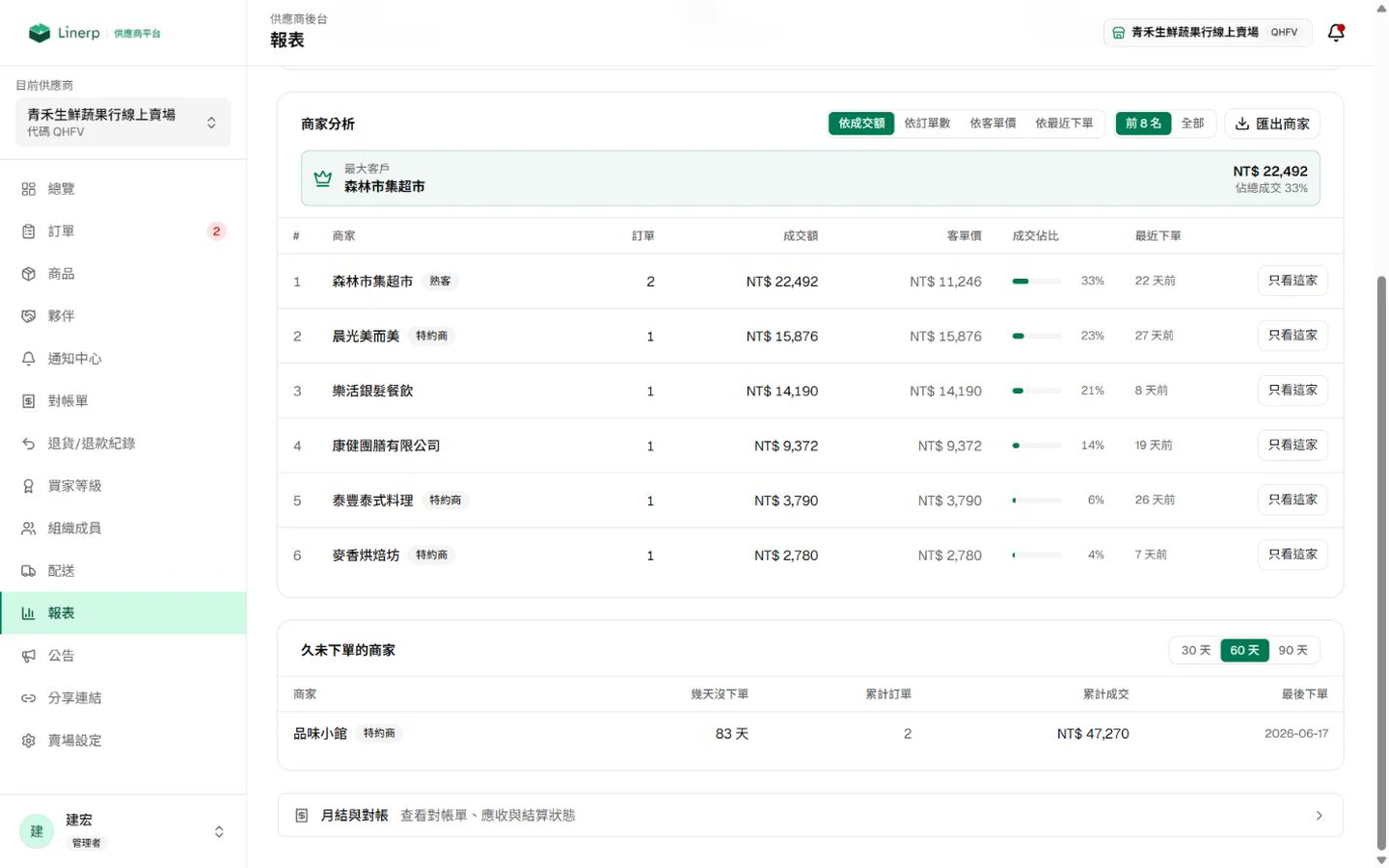This screenshot has height=868, width=1389.
Task: Set inactive period to 30 天
Action: (1196, 651)
